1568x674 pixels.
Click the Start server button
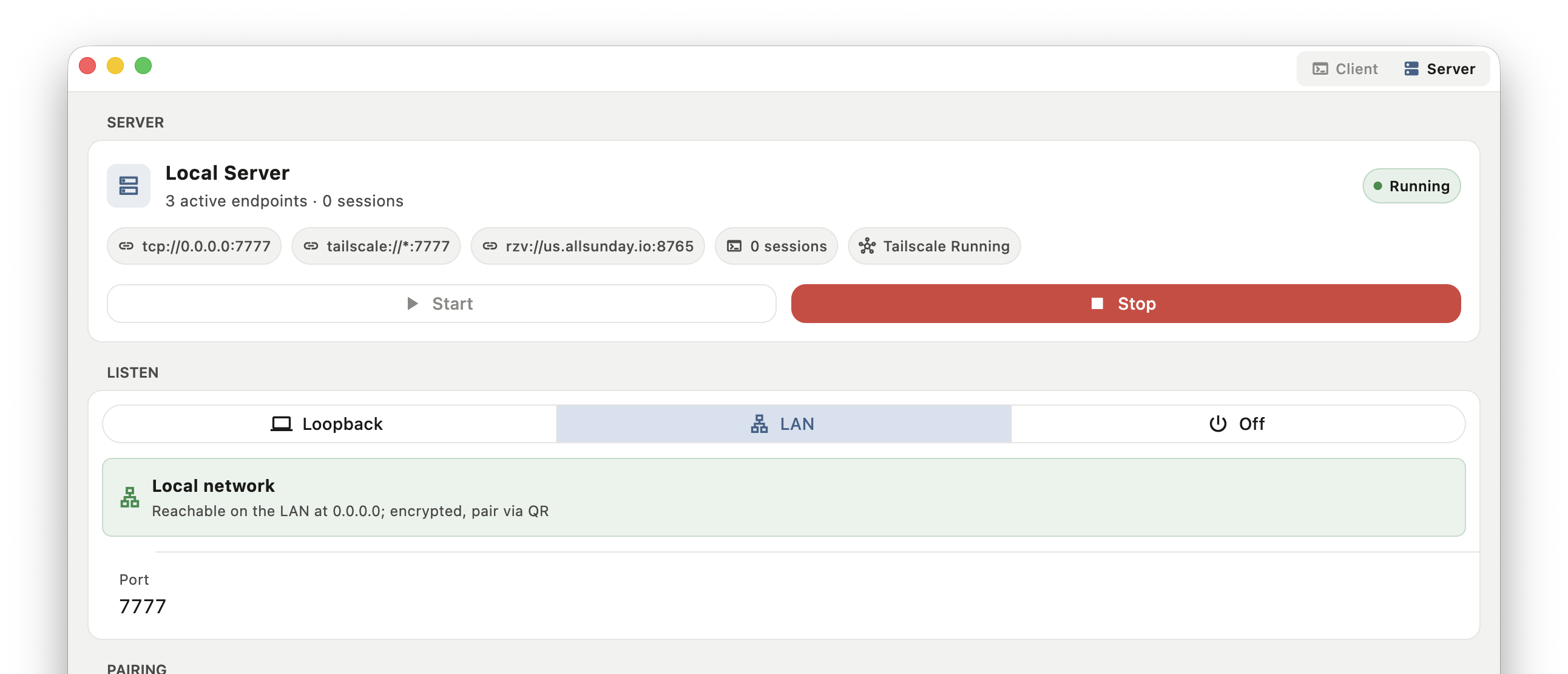pos(441,303)
